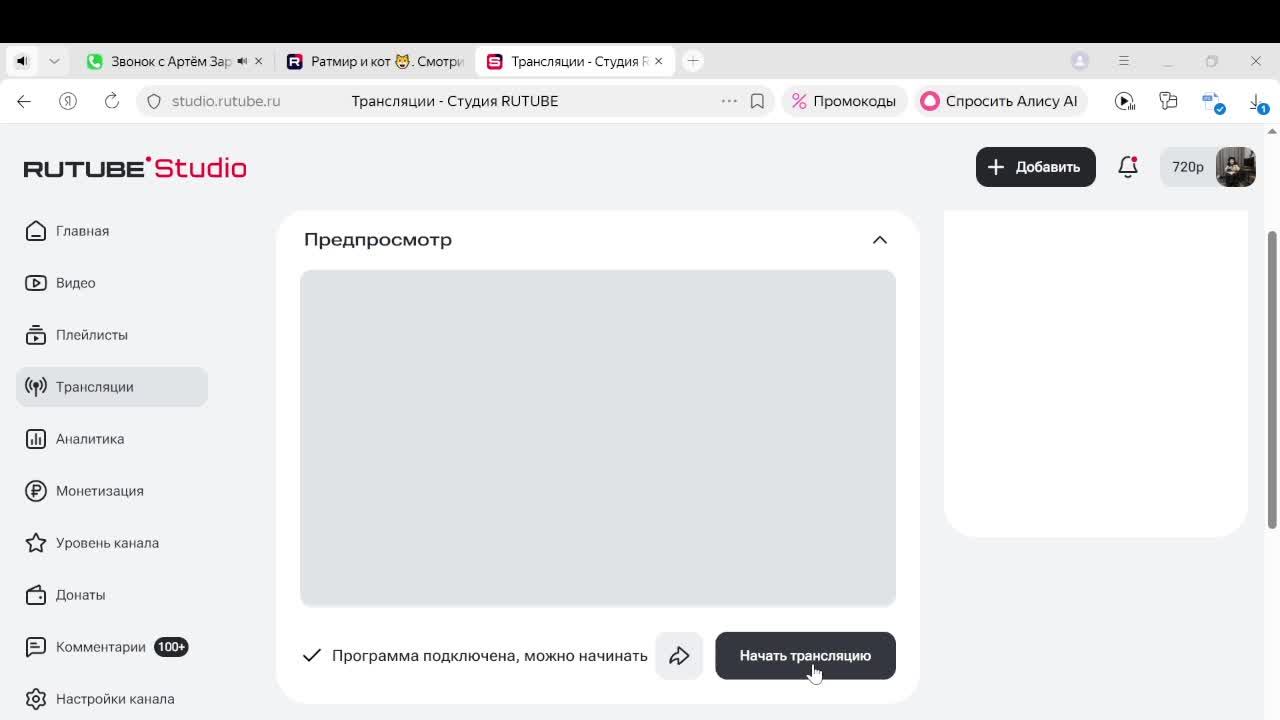This screenshot has width=1280, height=720.
Task: Open the profile avatar menu
Action: pyautogui.click(x=1235, y=167)
